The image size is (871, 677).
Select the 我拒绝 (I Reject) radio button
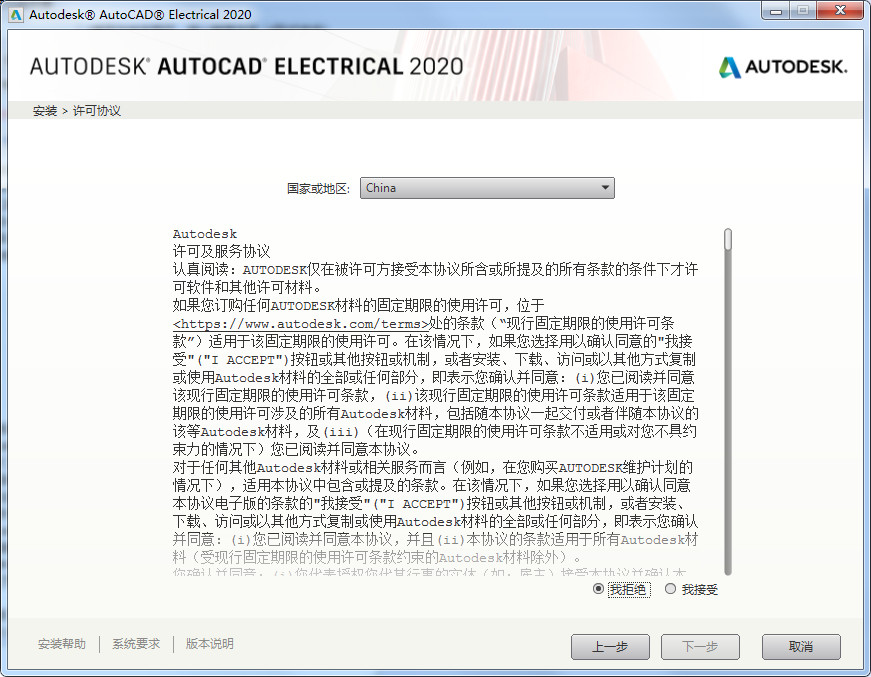click(x=599, y=590)
